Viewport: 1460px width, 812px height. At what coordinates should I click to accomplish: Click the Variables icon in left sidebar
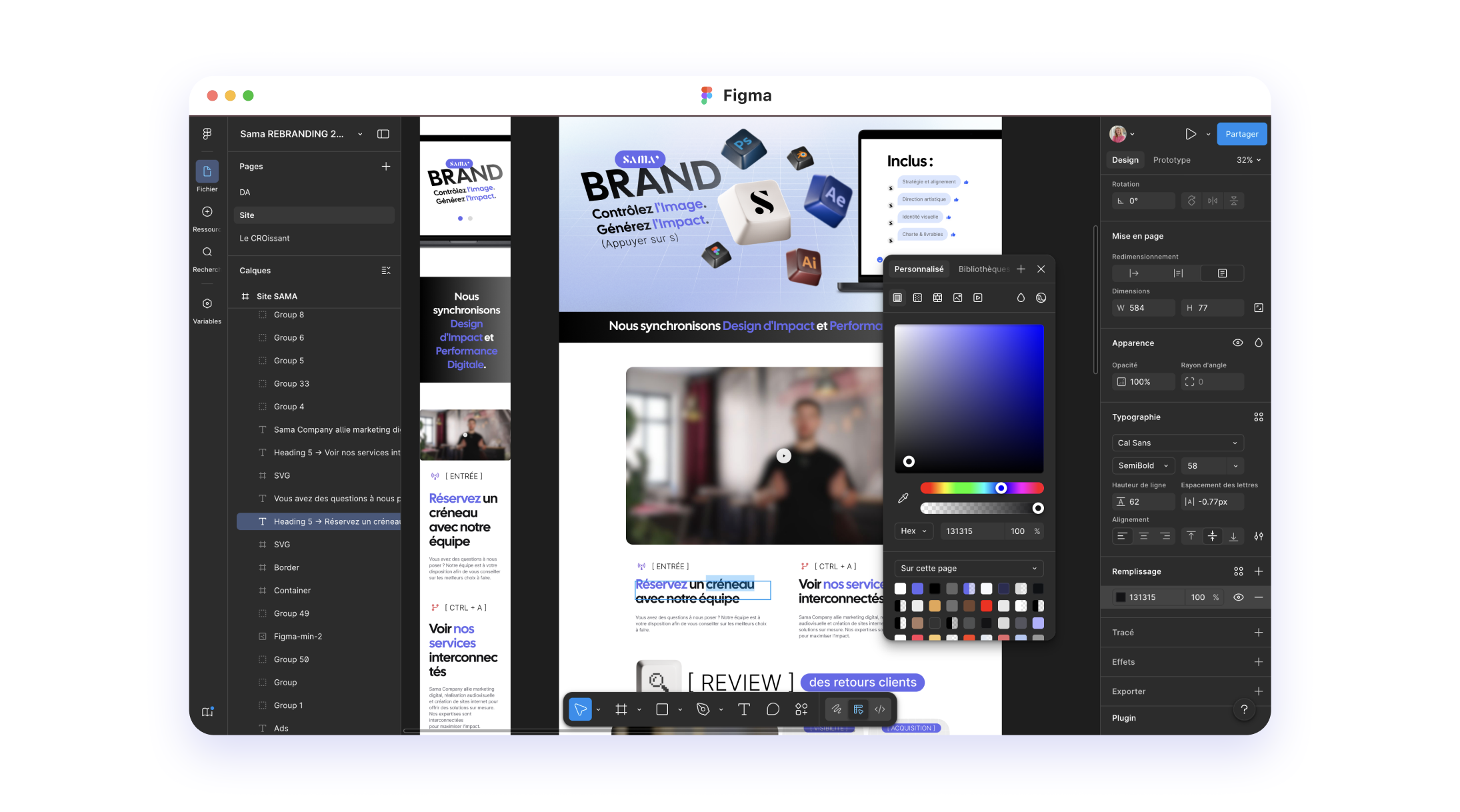click(207, 304)
